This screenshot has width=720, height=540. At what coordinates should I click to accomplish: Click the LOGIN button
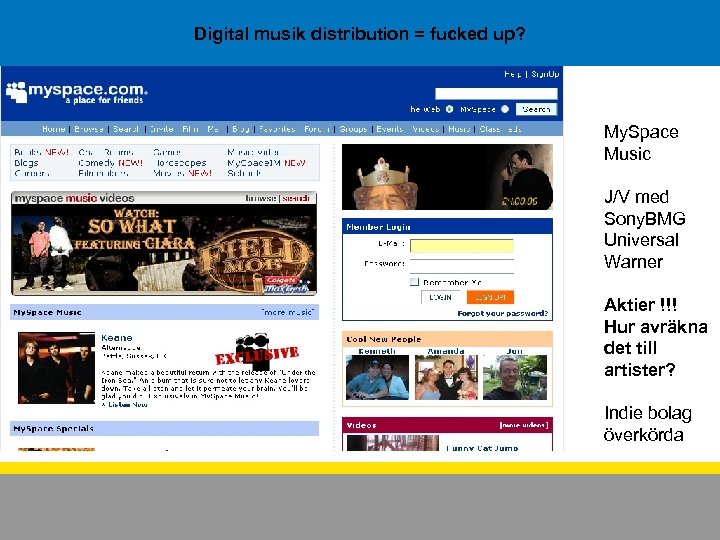click(x=440, y=297)
